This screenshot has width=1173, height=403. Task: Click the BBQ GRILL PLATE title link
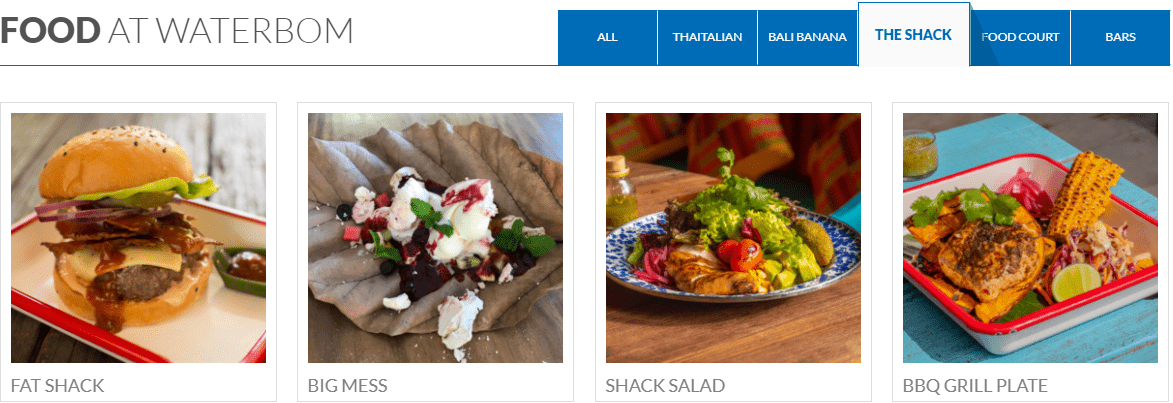975,386
